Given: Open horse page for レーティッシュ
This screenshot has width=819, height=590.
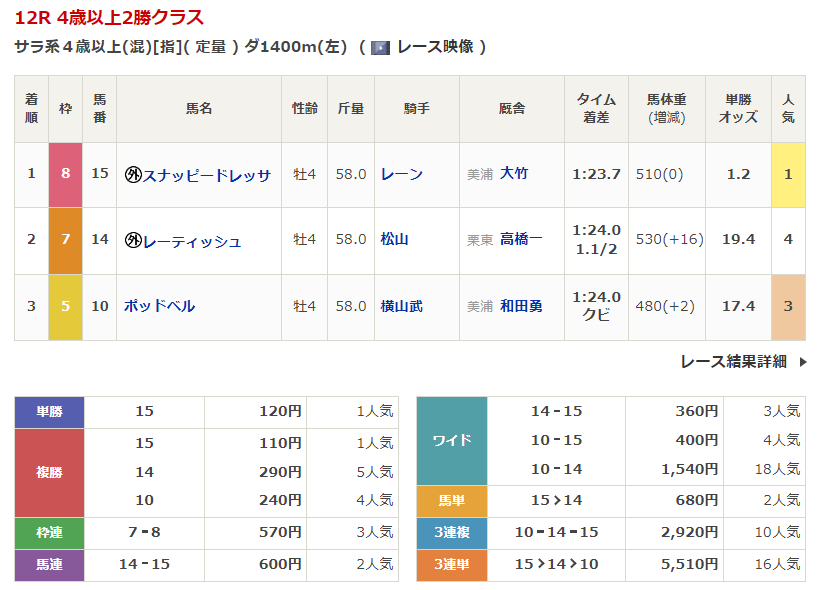Looking at the screenshot, I should [x=192, y=241].
